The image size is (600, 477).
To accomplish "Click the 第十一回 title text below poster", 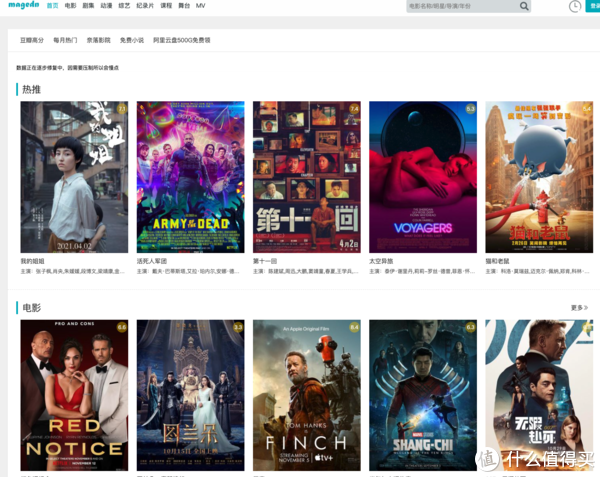I will [265, 261].
